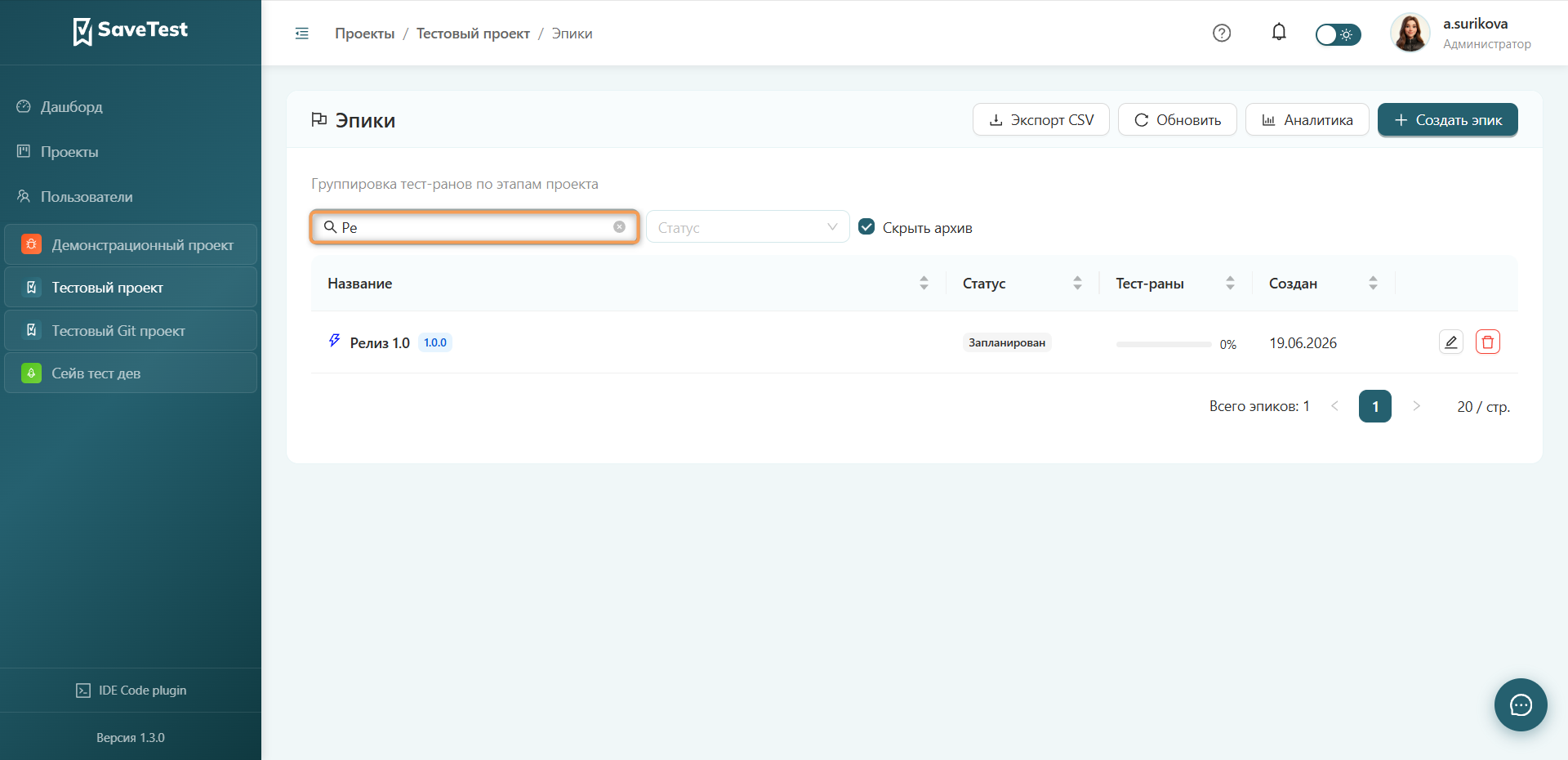The height and width of the screenshot is (760, 1568).
Task: Open the IDE Code plugin link
Action: point(131,691)
